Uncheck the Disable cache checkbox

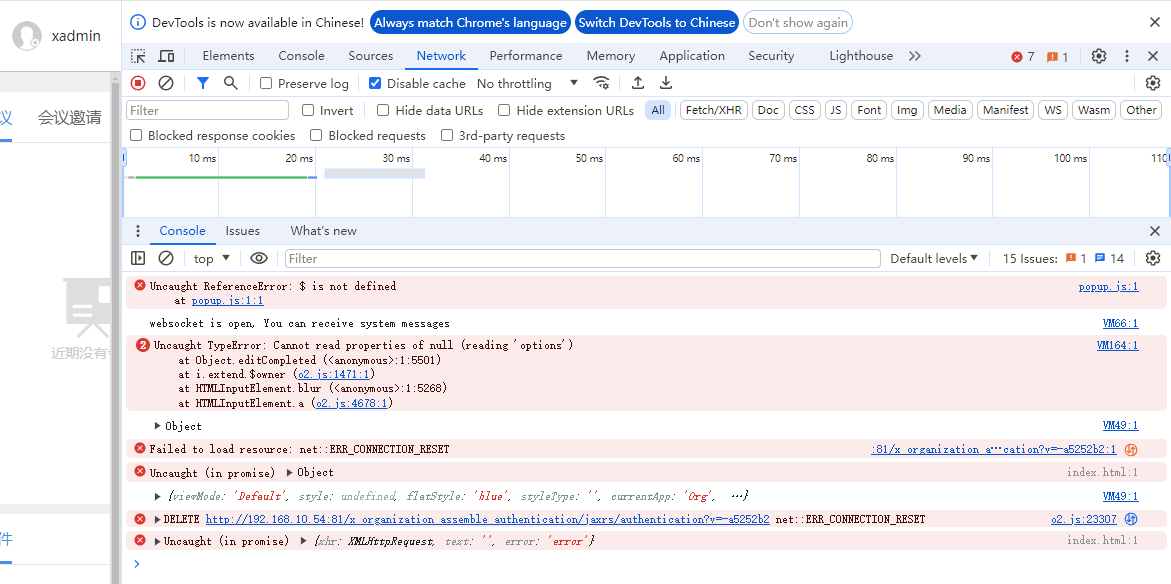pyautogui.click(x=375, y=84)
